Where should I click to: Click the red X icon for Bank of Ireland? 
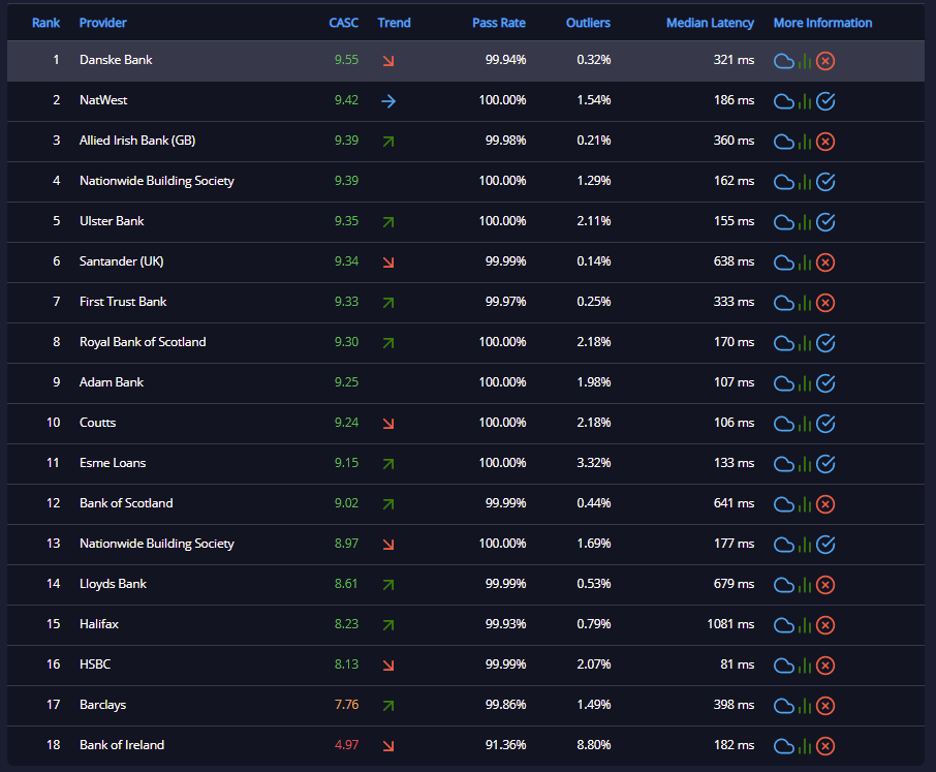pyautogui.click(x=825, y=746)
